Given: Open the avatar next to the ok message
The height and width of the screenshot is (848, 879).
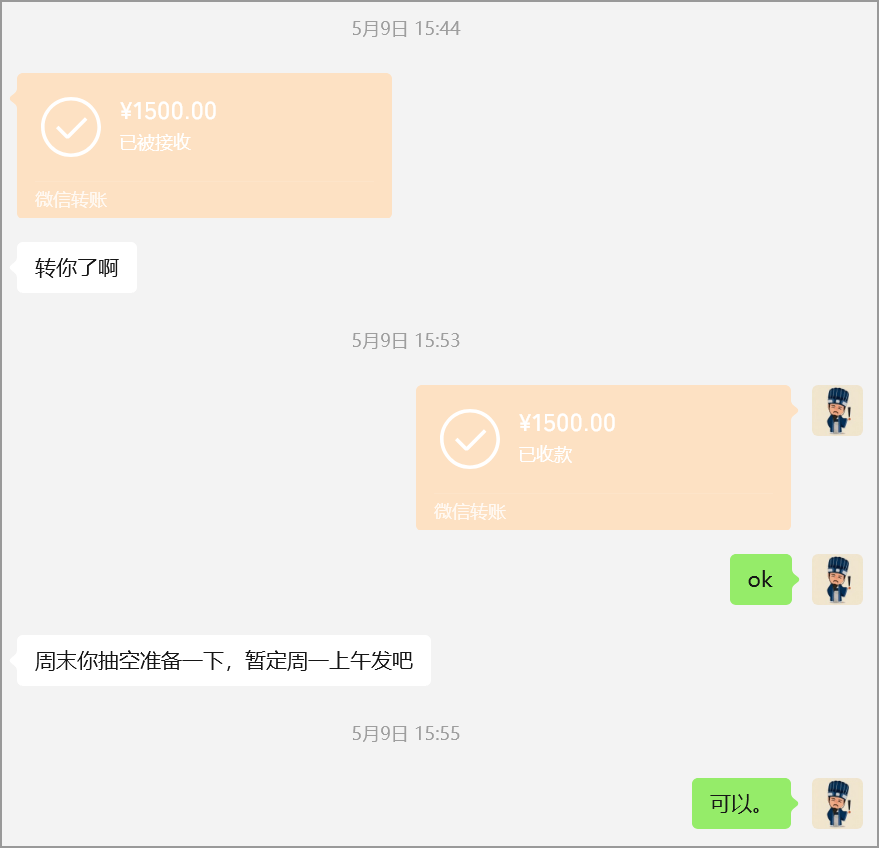Looking at the screenshot, I should click(837, 580).
